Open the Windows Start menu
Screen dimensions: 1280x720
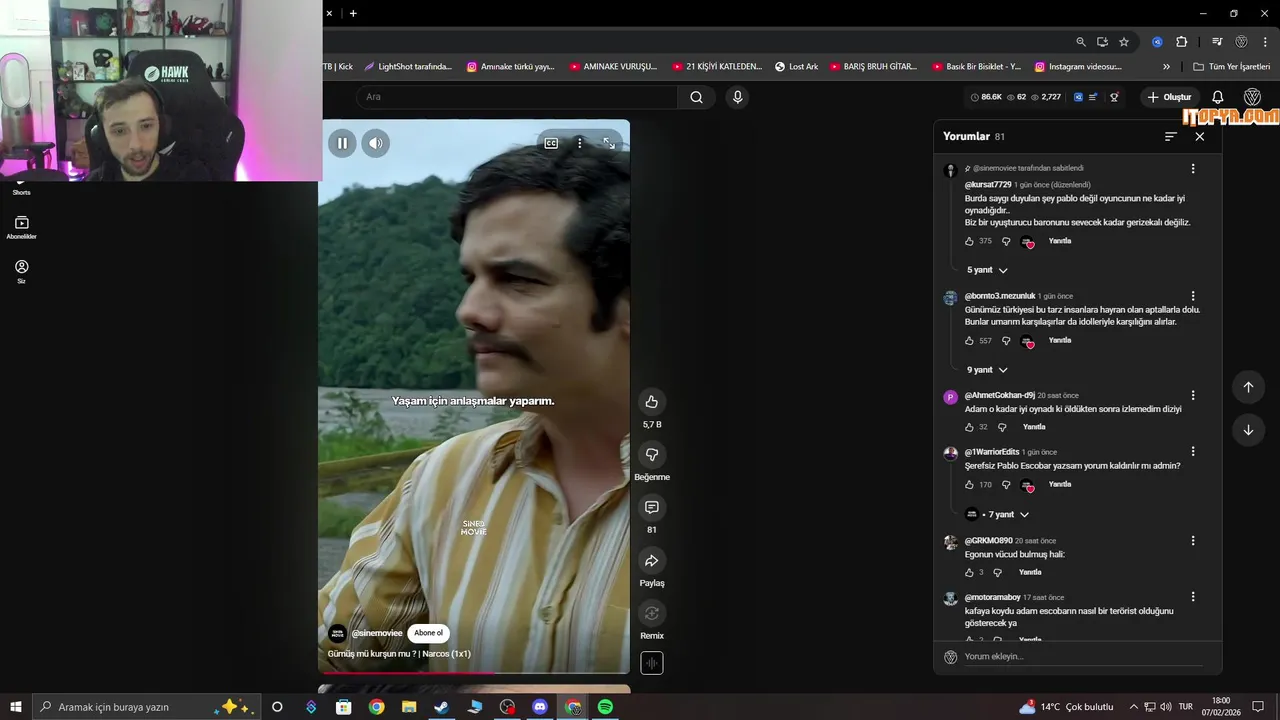coord(16,707)
